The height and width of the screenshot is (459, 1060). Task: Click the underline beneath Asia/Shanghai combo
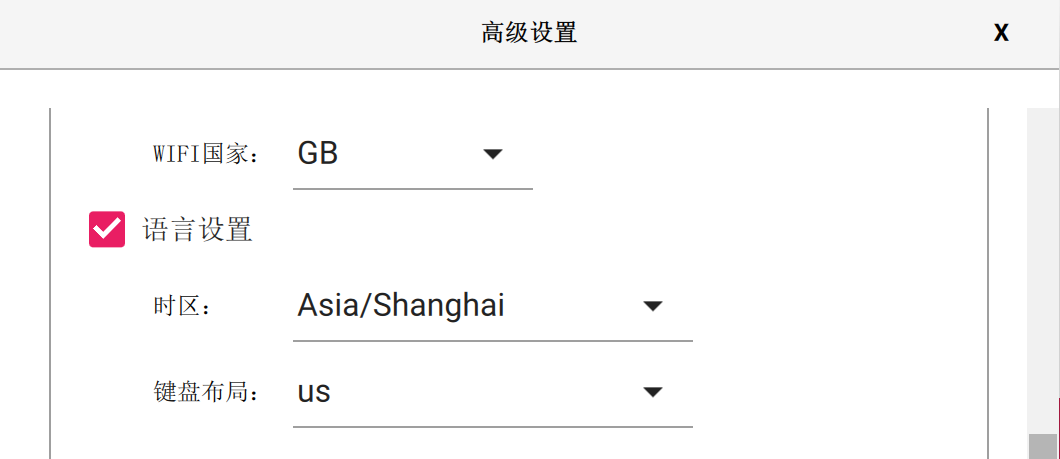(x=492, y=340)
